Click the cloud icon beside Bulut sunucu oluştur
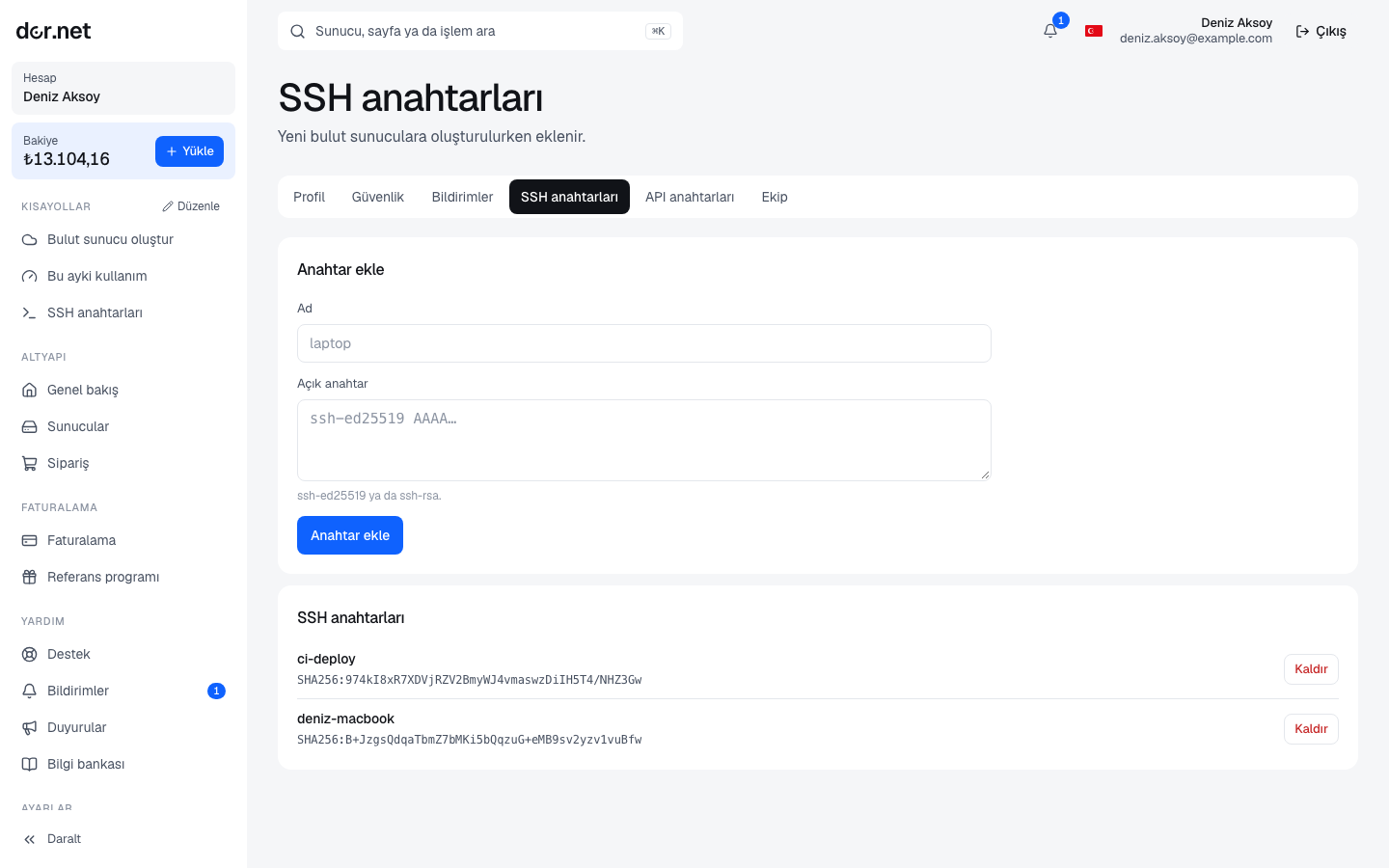 coord(30,239)
